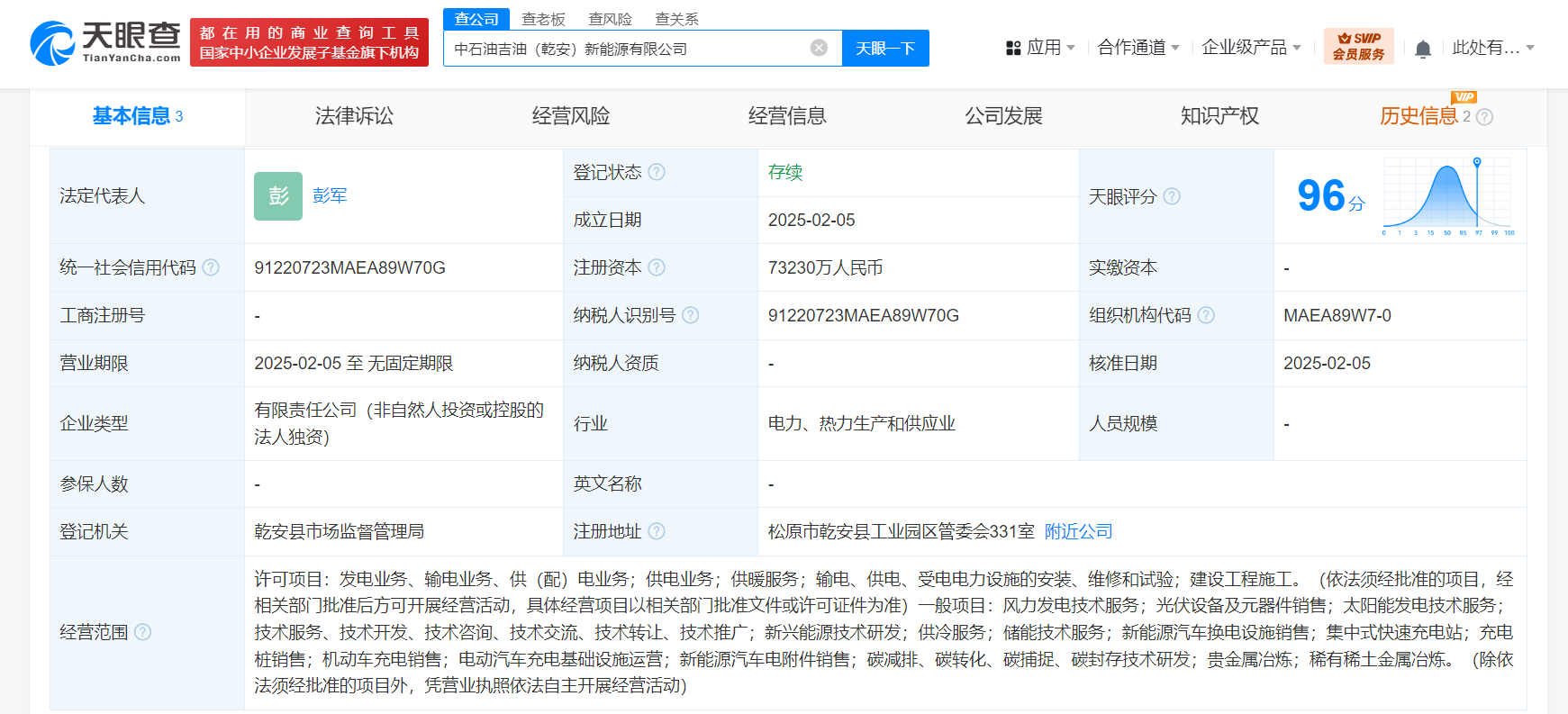1568x714 pixels.
Task: Expand the 应用 dropdown menu
Action: [1041, 48]
